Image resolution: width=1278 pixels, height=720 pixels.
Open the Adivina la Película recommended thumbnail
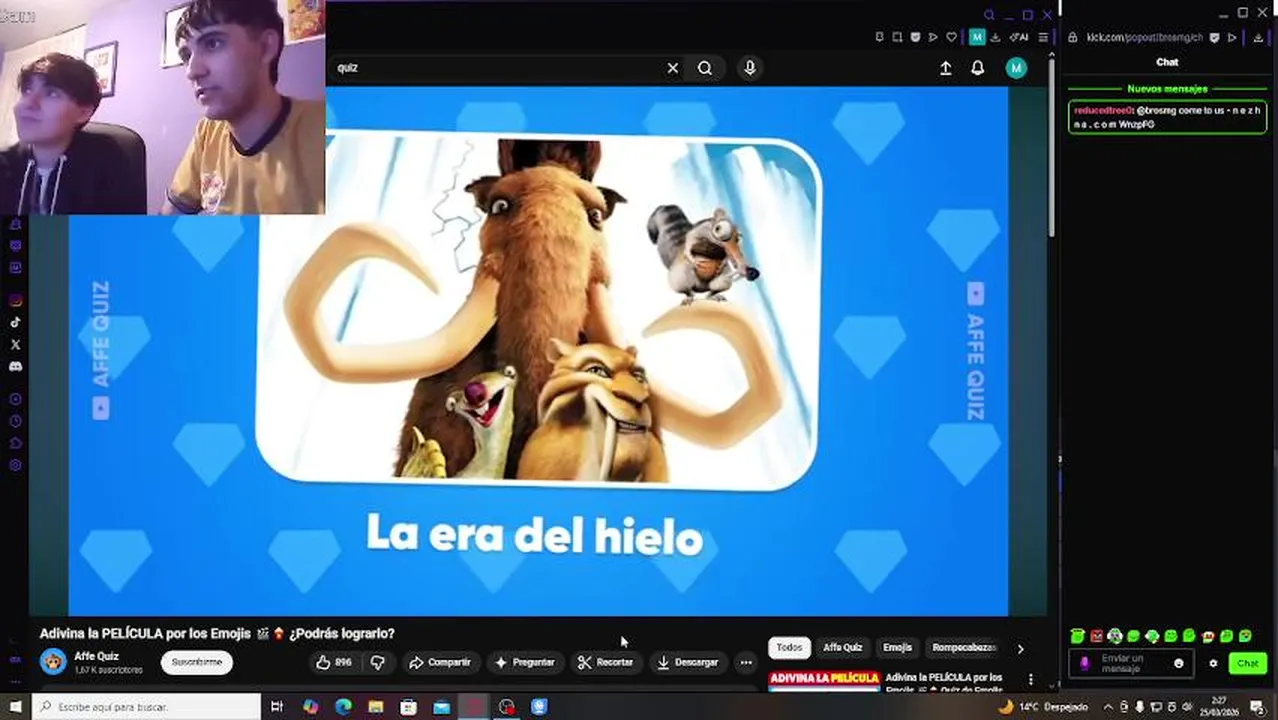824,680
